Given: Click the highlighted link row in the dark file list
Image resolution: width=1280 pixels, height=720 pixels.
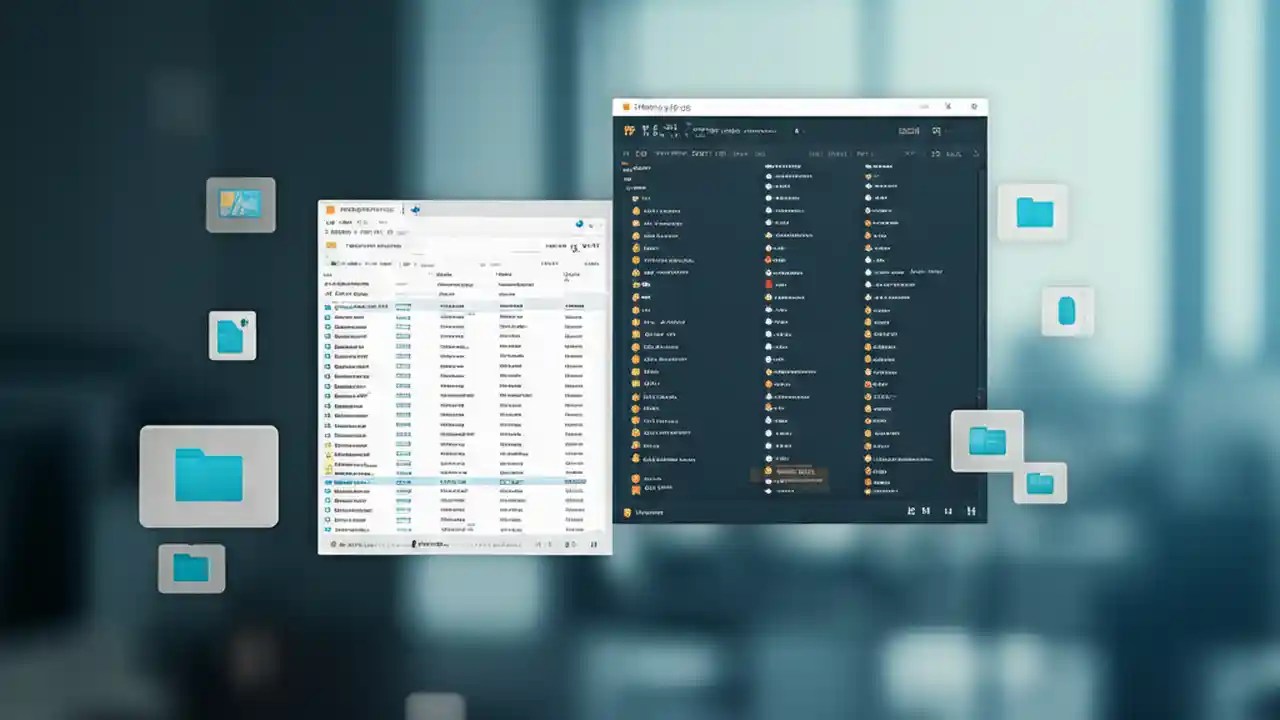Looking at the screenshot, I should point(794,472).
